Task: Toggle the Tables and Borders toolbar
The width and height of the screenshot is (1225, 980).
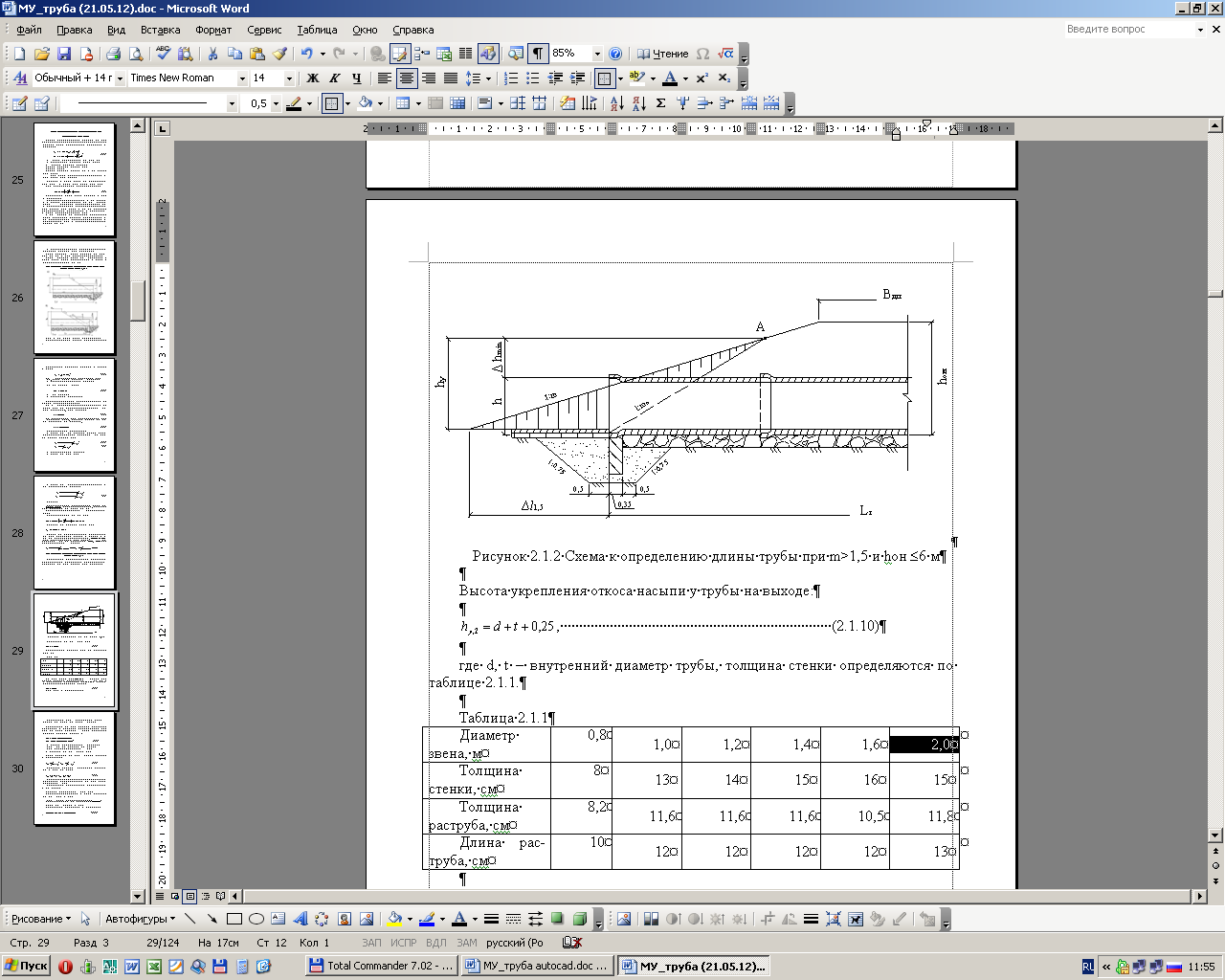Action: coord(400,54)
